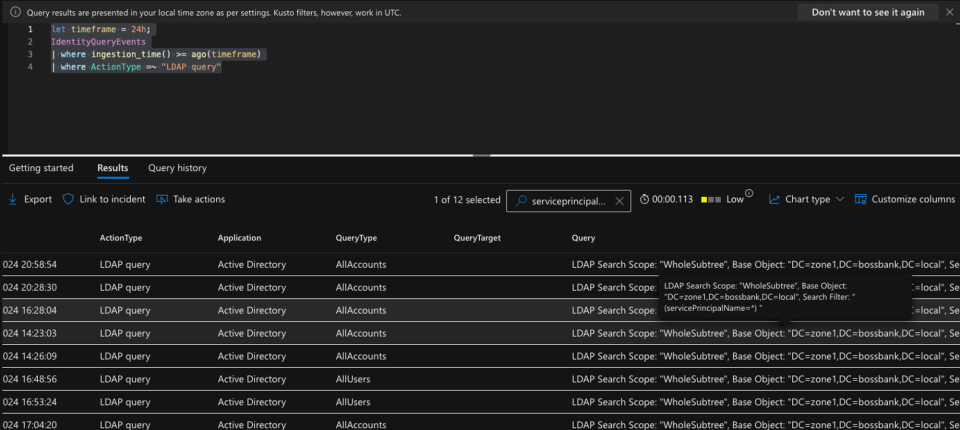Expand the Chart type dropdown chevron
960x430 pixels.
(x=839, y=199)
